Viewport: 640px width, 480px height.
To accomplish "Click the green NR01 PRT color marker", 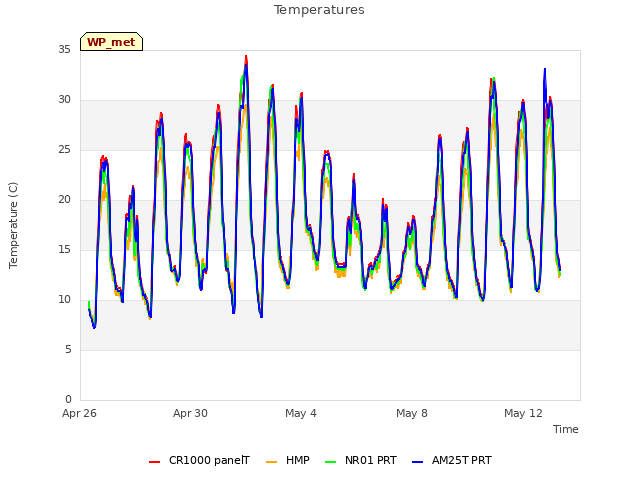I will point(331,462).
